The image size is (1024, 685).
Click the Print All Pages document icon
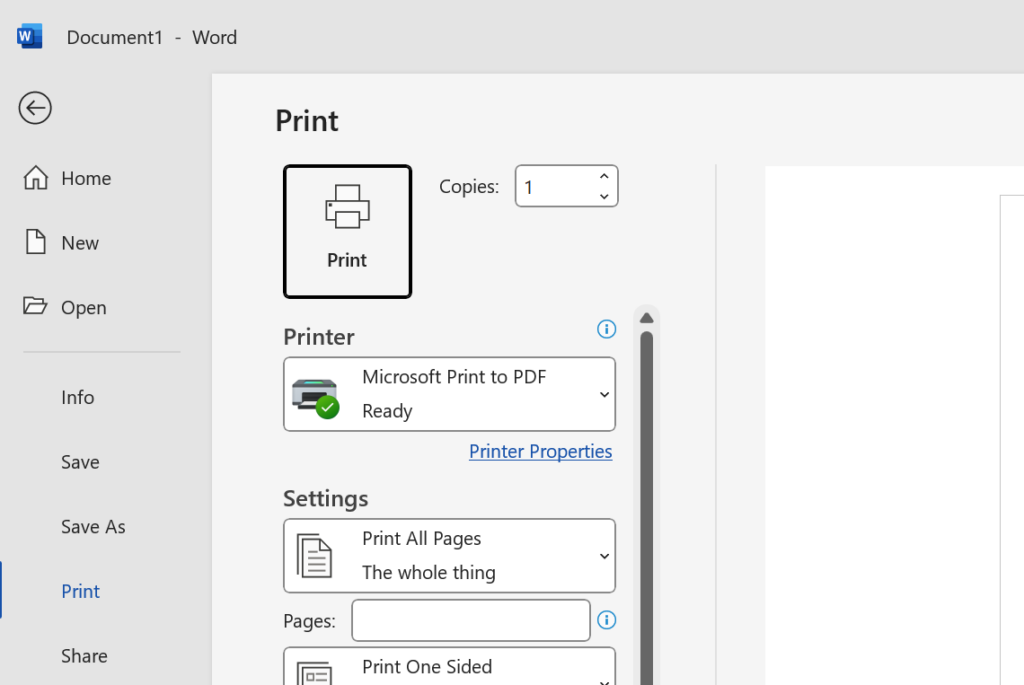pos(314,556)
